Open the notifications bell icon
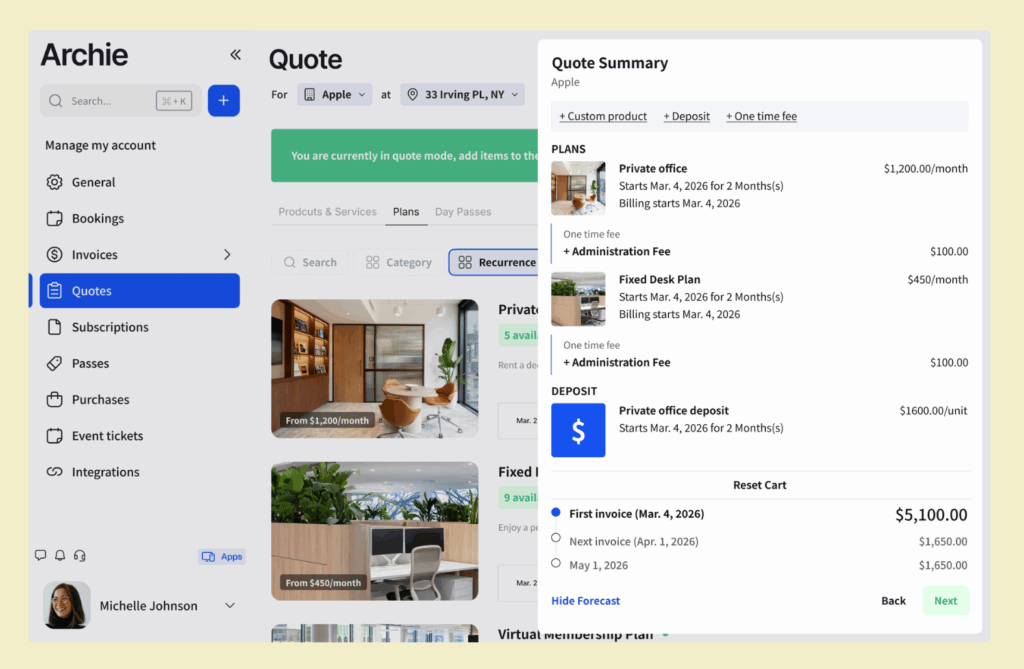This screenshot has width=1024, height=669. point(60,555)
